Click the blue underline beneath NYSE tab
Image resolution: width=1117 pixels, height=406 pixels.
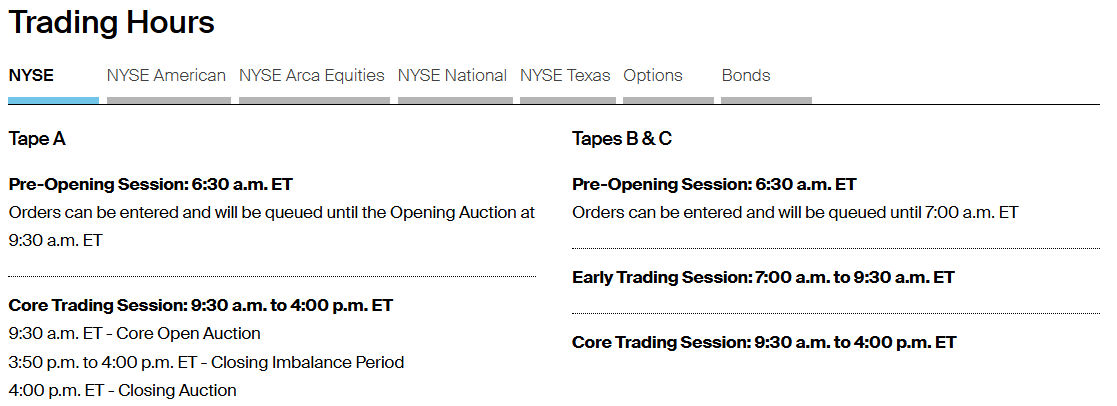[53, 100]
